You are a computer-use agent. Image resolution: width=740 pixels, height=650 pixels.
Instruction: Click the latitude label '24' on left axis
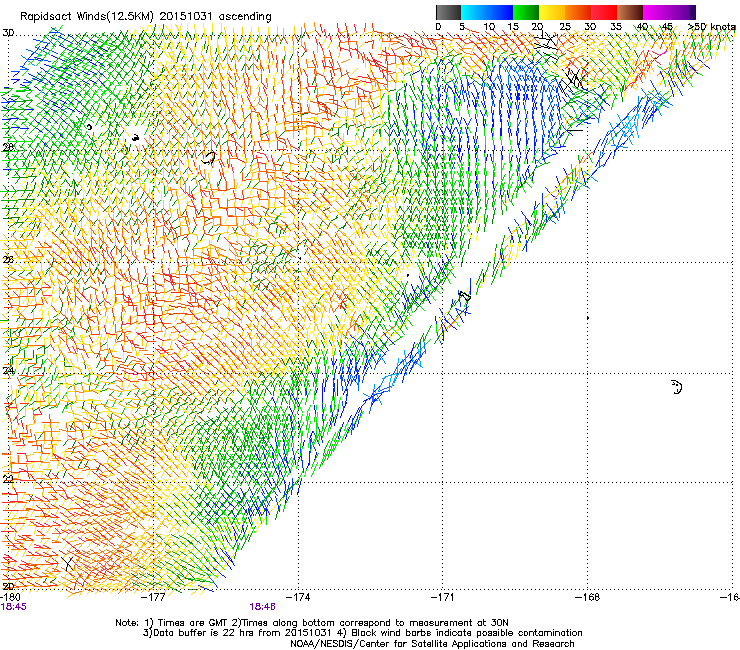[x=8, y=371]
